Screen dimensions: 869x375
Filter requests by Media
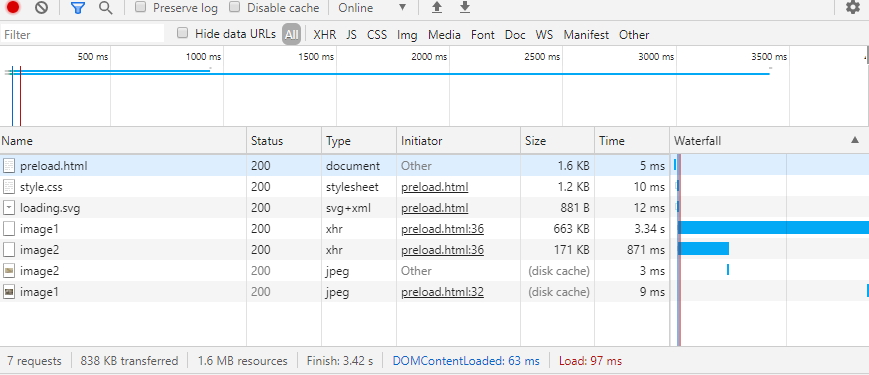click(x=444, y=34)
